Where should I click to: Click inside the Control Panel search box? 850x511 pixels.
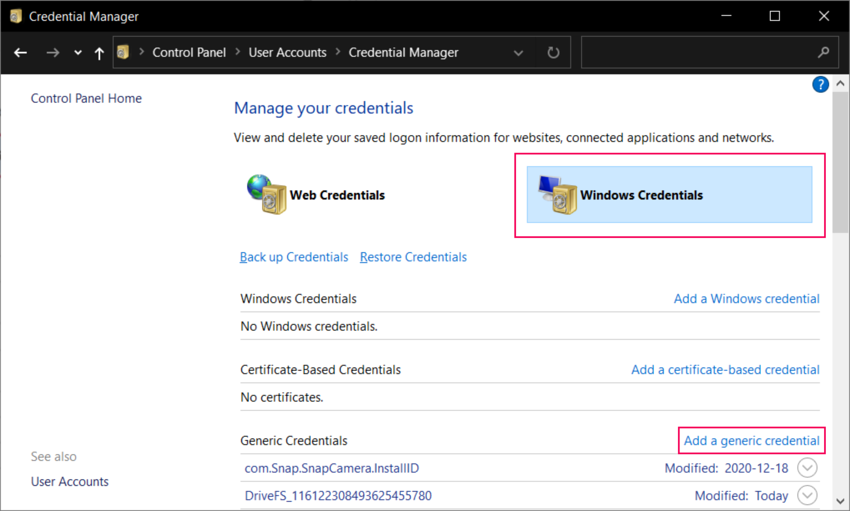[x=700, y=52]
